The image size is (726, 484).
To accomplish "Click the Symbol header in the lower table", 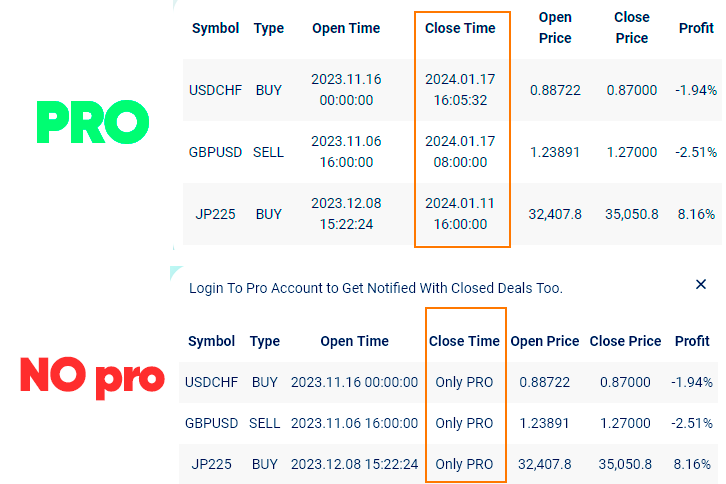I will (211, 341).
